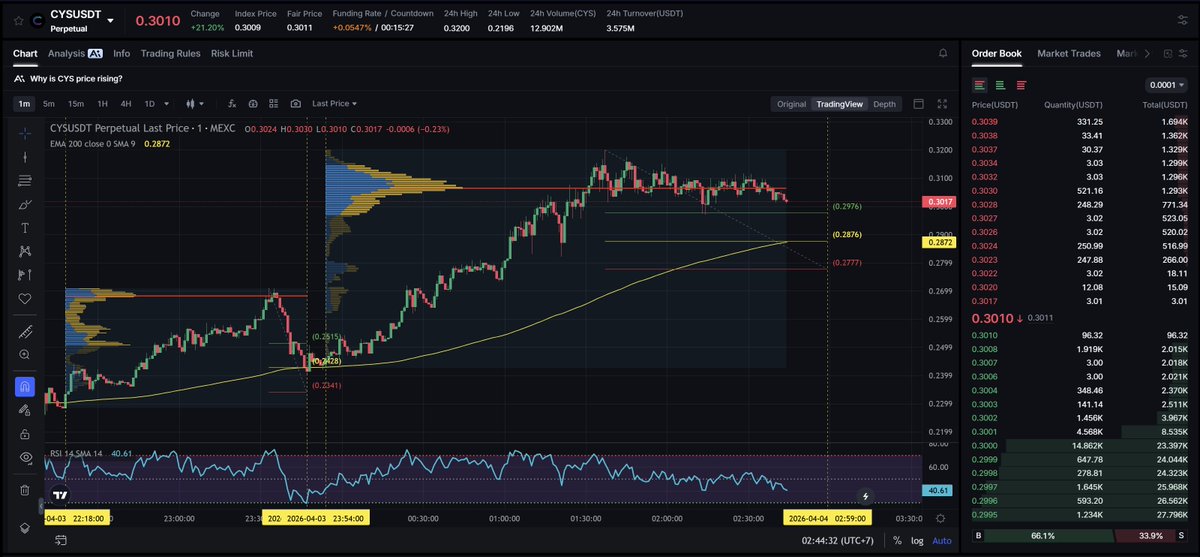
Task: Switch chart to Depth view
Action: click(x=884, y=104)
